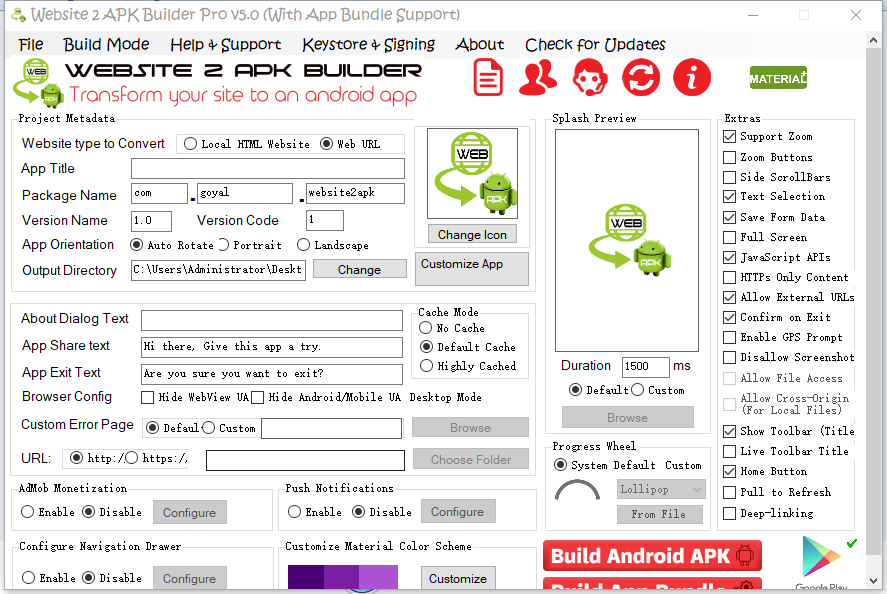Viewport: 887px width, 594px height.
Task: Open the File menu
Action: (x=31, y=45)
